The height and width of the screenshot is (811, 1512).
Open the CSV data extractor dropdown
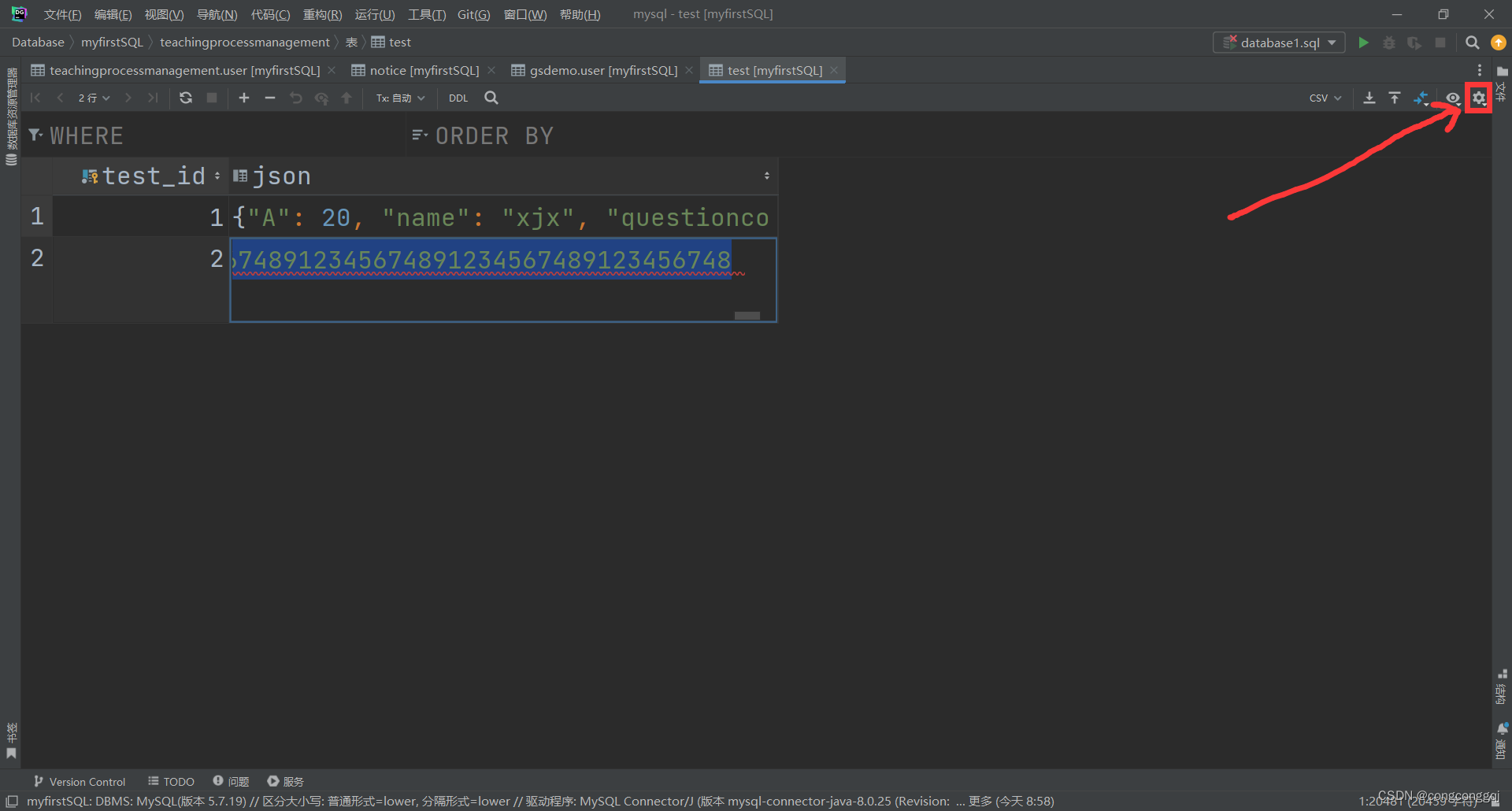[x=1325, y=98]
